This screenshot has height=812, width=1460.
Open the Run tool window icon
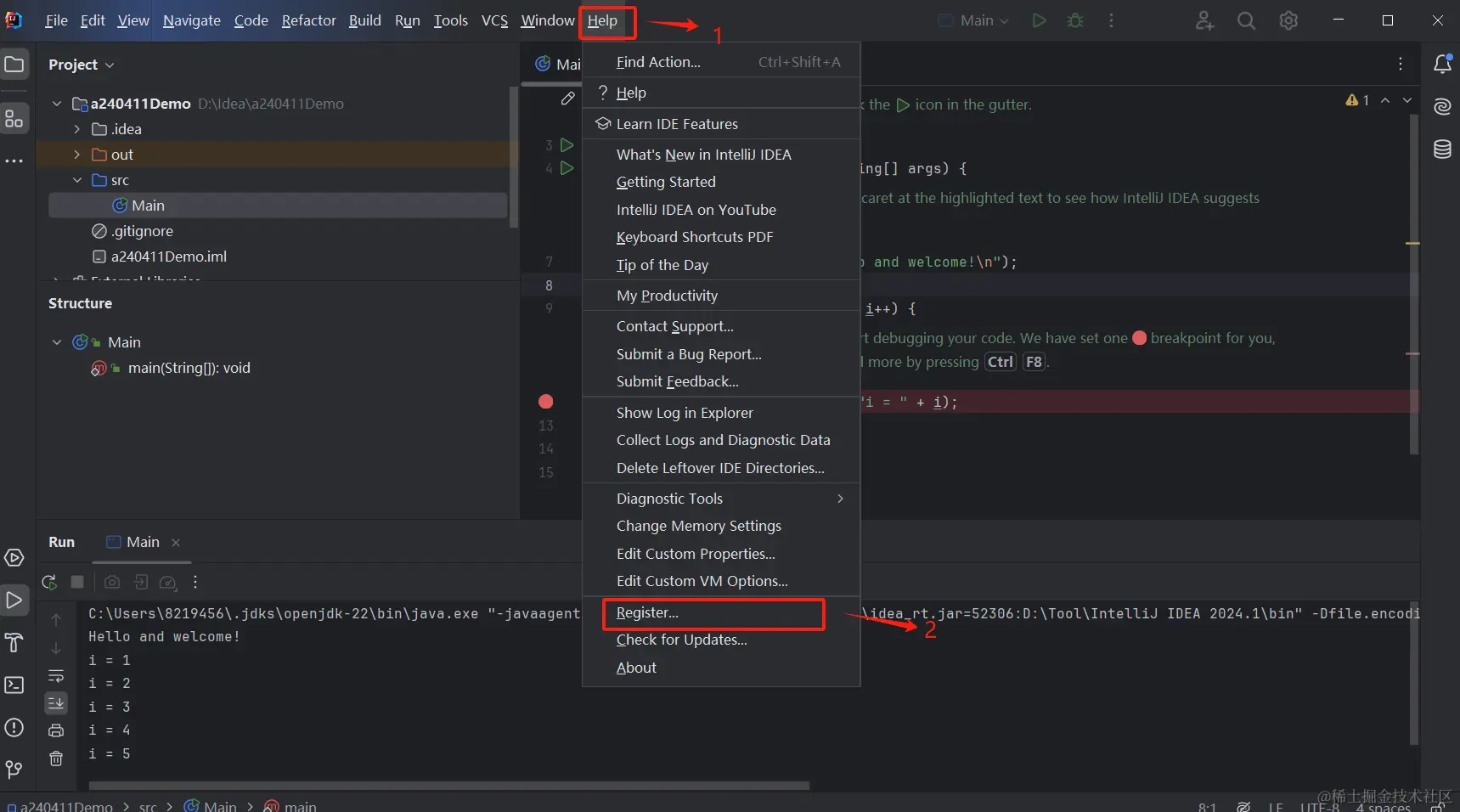tap(14, 601)
